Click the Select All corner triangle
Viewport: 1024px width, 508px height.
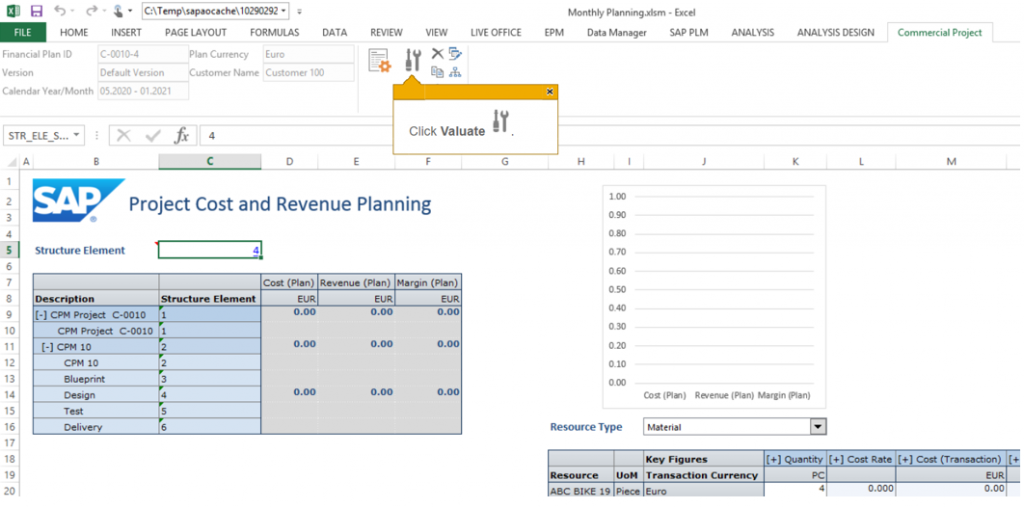coord(12,161)
